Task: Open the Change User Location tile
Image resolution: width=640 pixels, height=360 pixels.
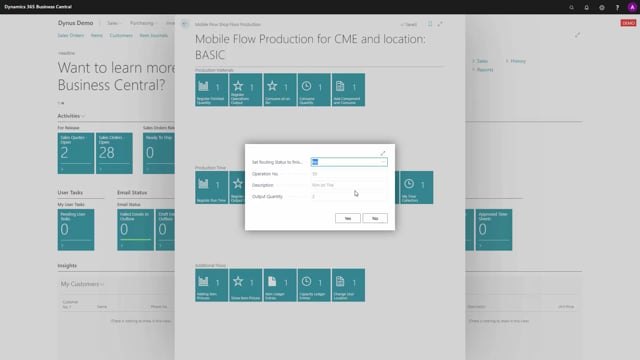Action: (348, 285)
